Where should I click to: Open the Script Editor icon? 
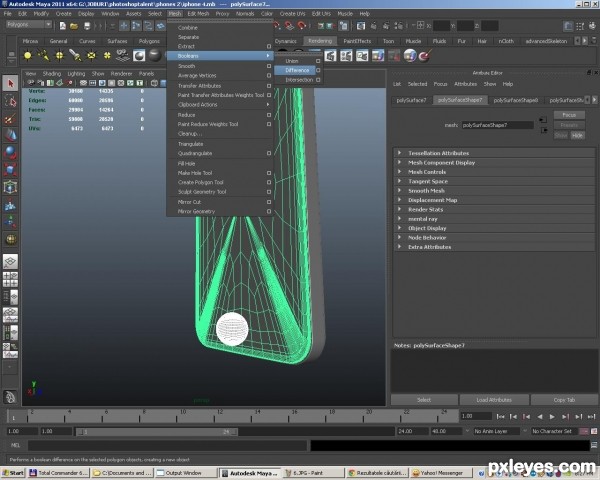tap(593, 445)
